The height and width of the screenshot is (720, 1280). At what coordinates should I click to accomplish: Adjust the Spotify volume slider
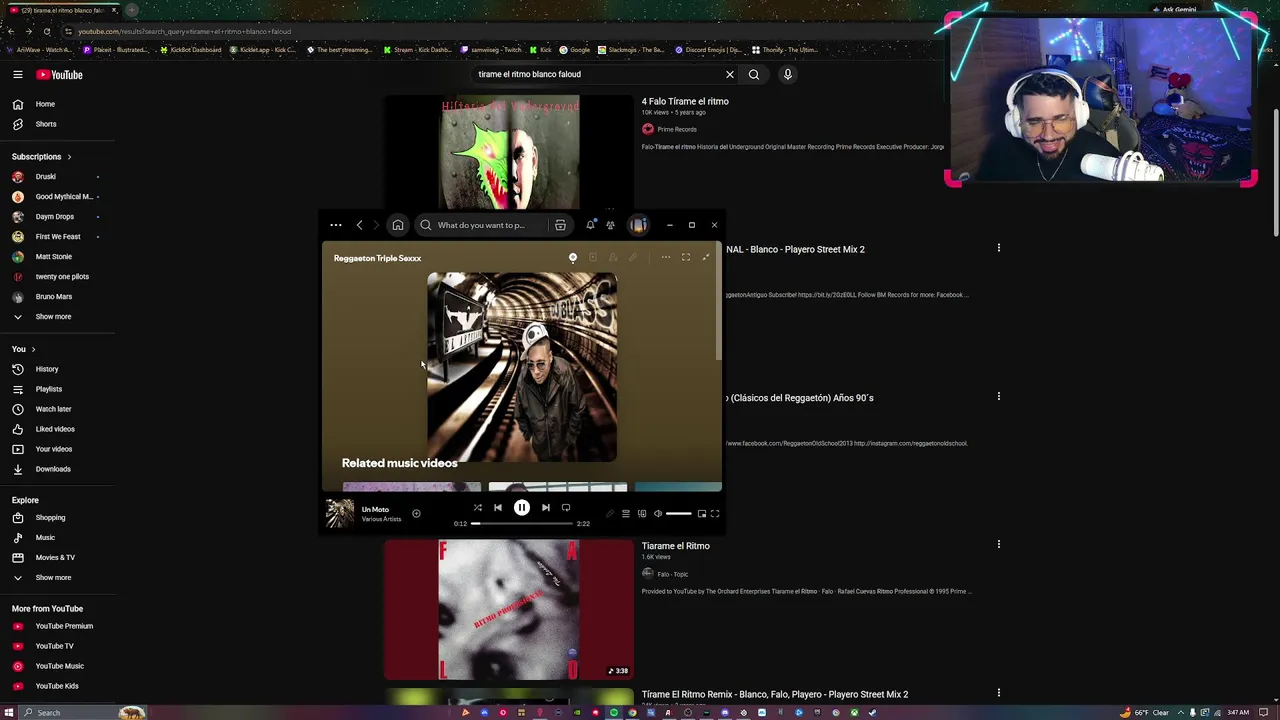679,514
